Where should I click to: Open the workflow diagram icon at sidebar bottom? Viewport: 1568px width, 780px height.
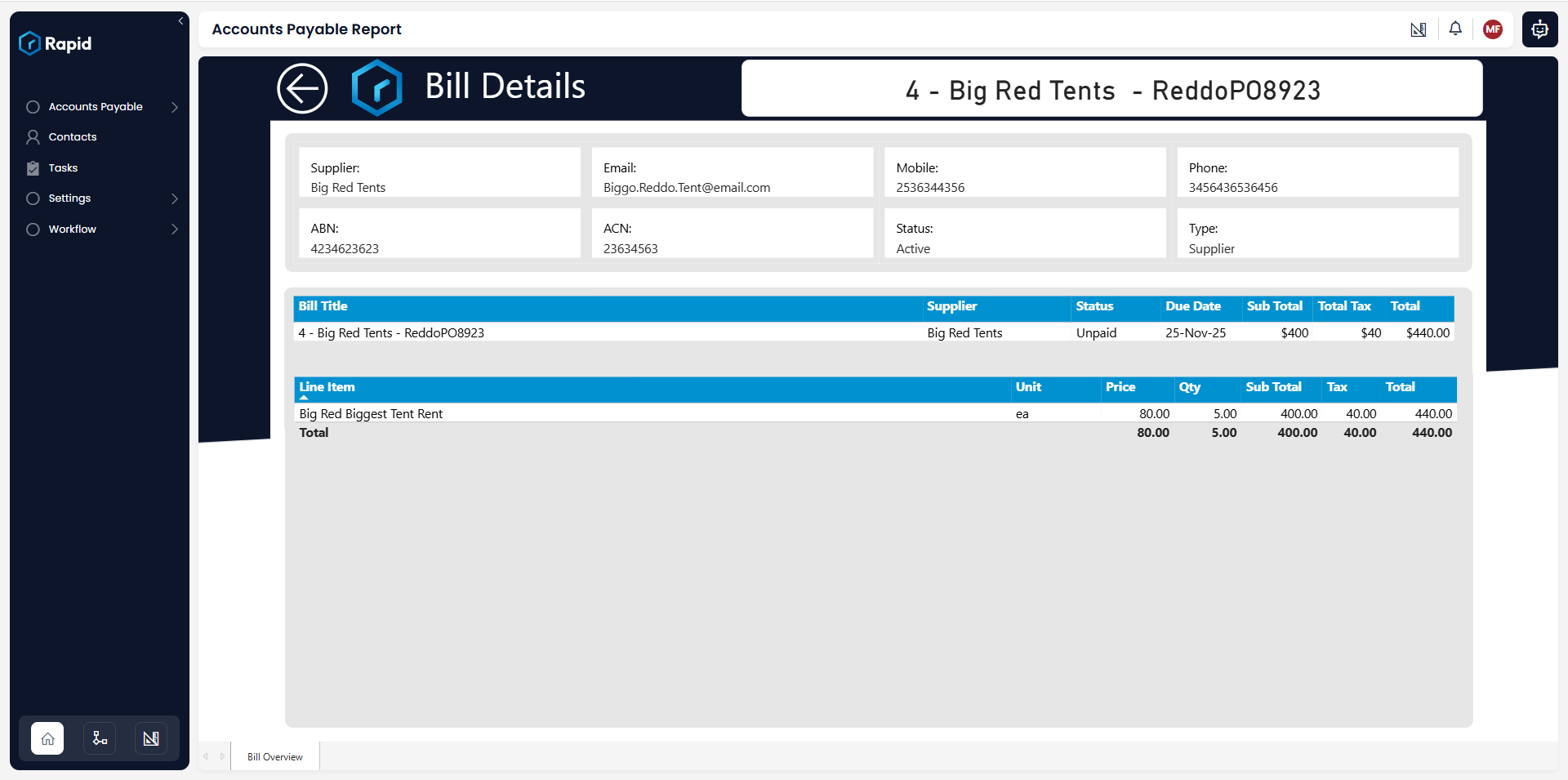pos(100,738)
